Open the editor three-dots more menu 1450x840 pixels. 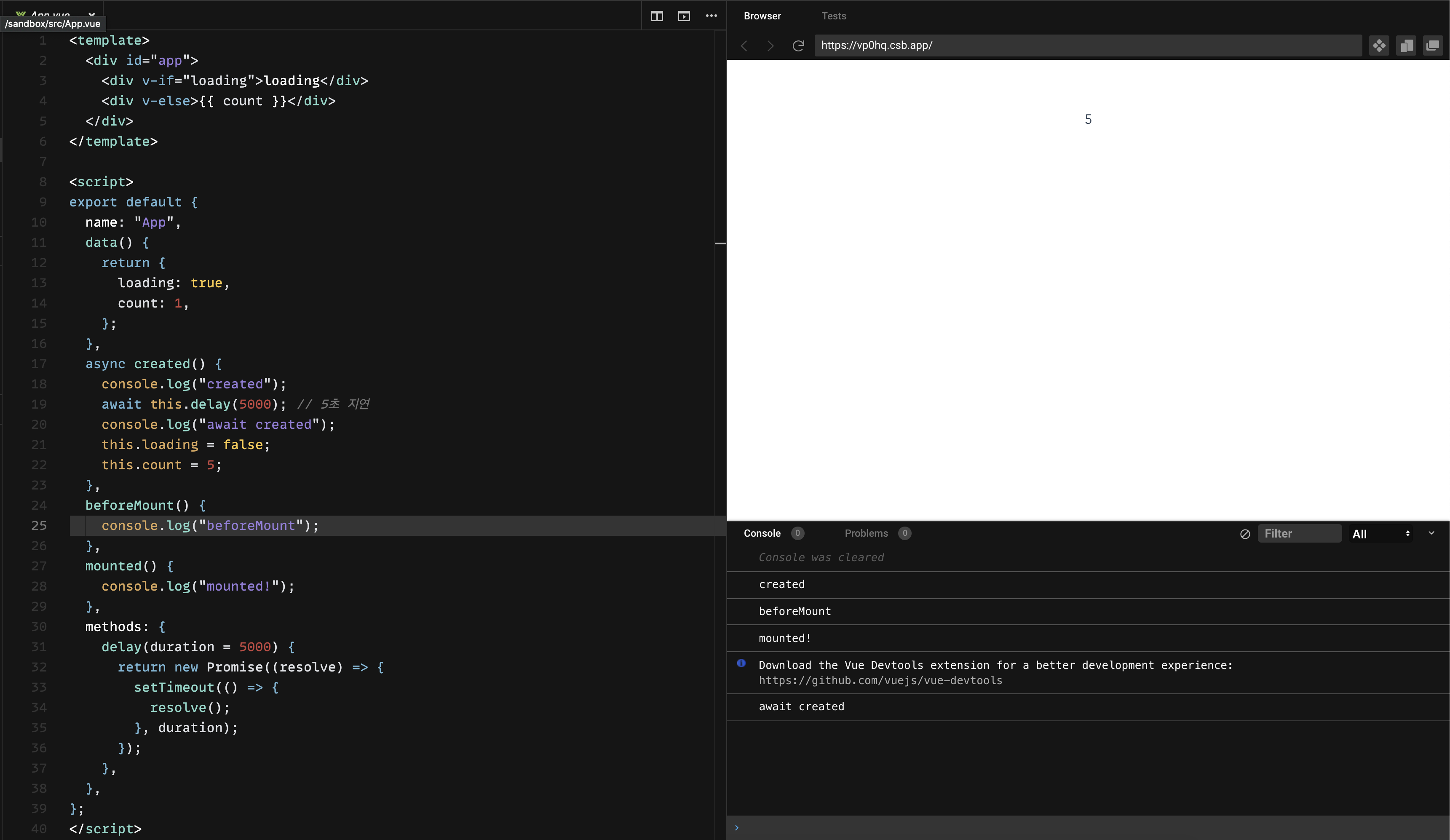tap(711, 16)
